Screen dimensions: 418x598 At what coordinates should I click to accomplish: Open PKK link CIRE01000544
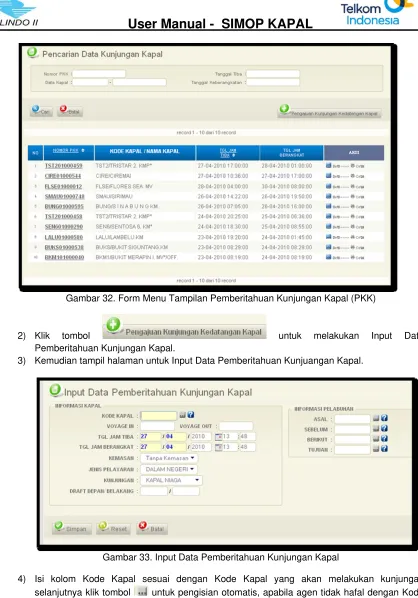pyautogui.click(x=63, y=176)
